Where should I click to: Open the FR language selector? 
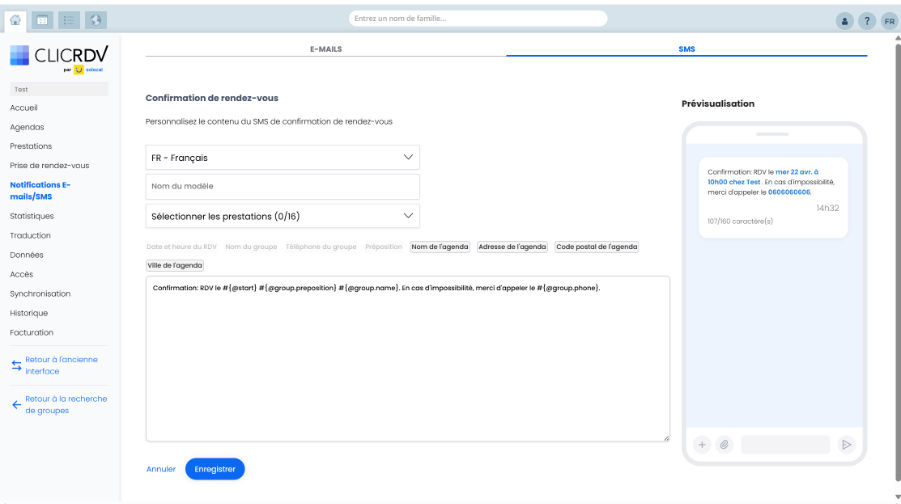click(x=889, y=21)
